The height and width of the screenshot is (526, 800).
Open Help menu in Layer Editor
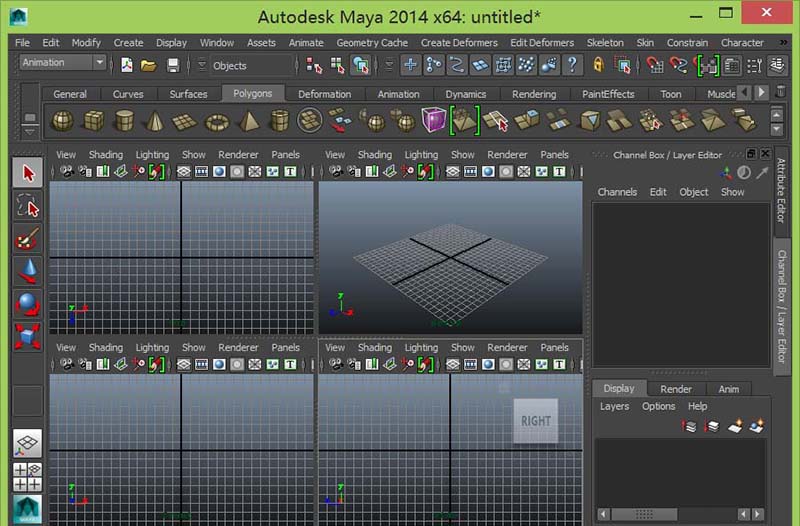(x=697, y=406)
